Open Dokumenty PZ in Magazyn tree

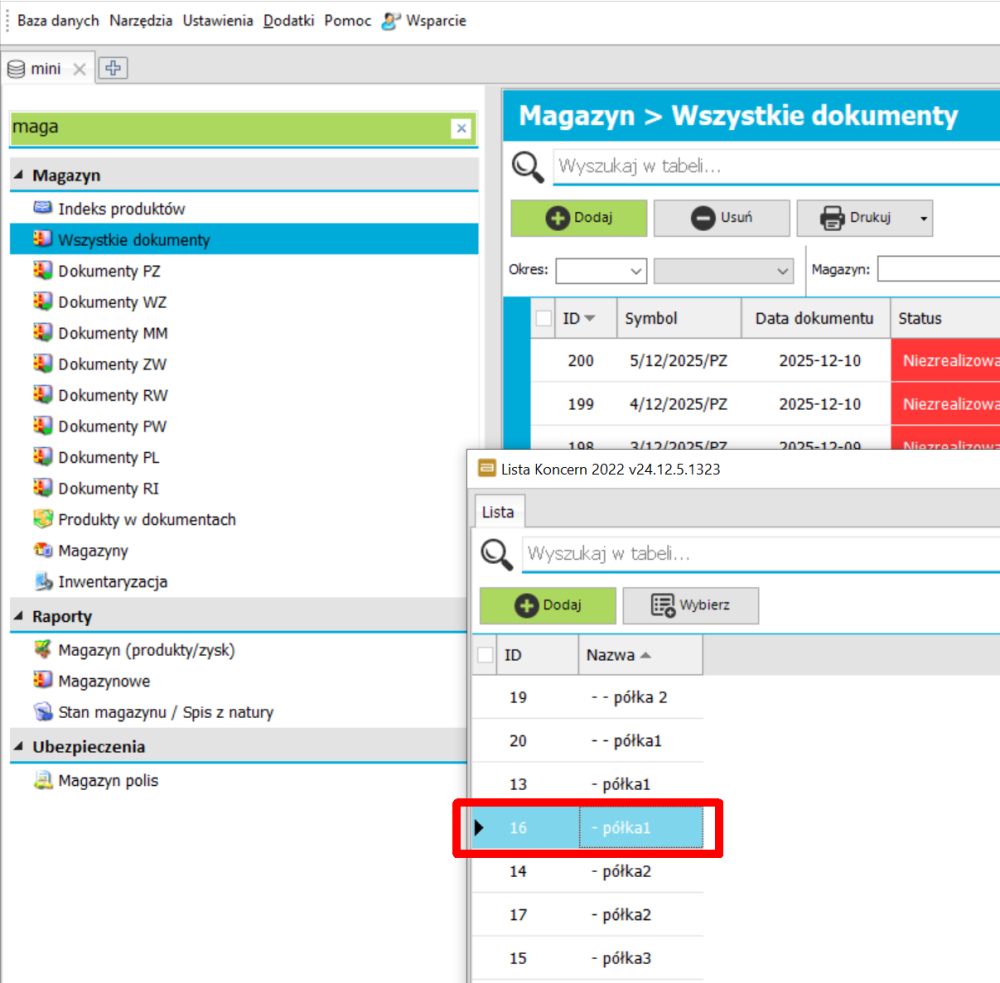[x=109, y=271]
